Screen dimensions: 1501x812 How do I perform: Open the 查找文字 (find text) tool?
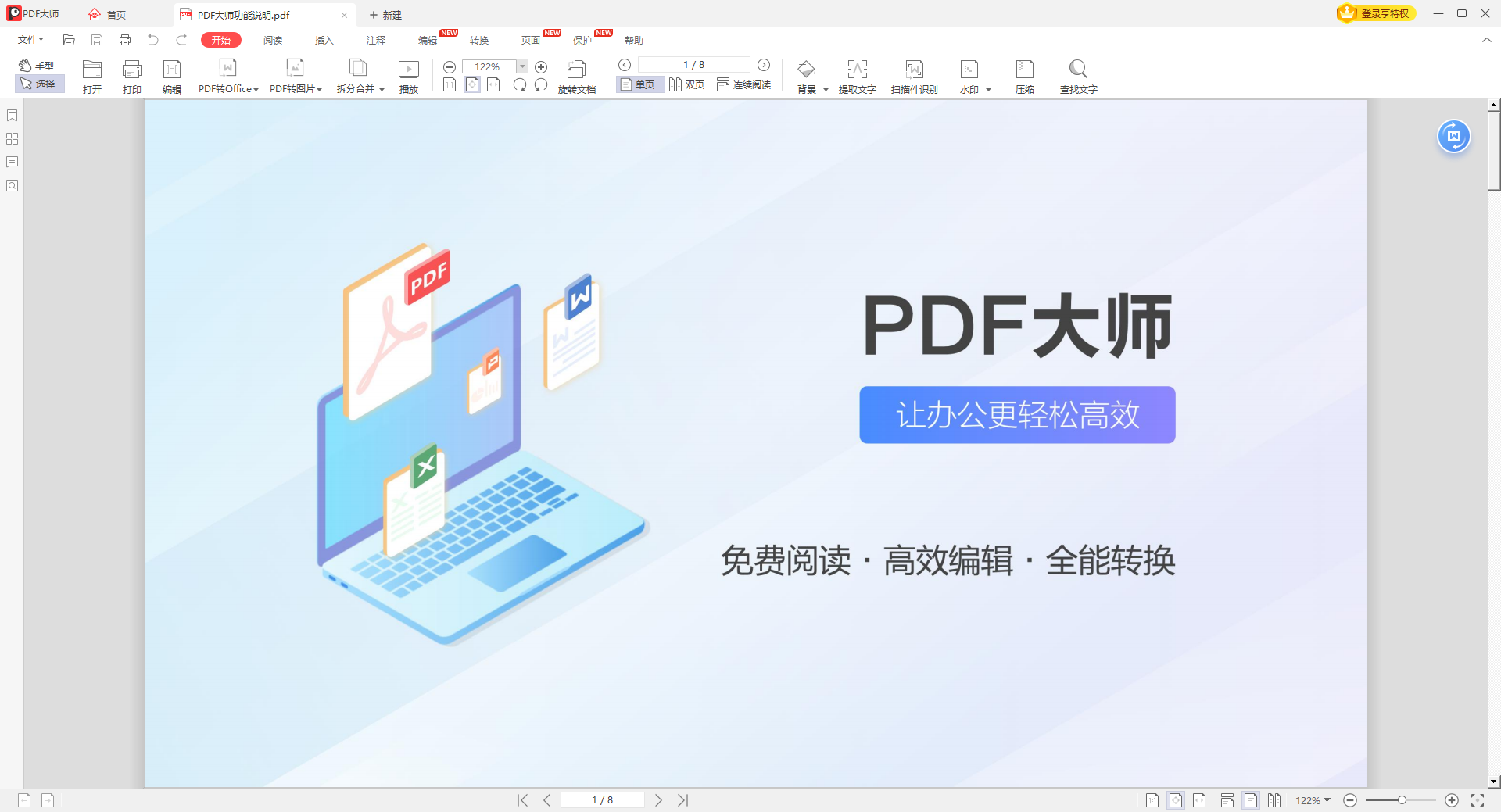click(x=1078, y=76)
